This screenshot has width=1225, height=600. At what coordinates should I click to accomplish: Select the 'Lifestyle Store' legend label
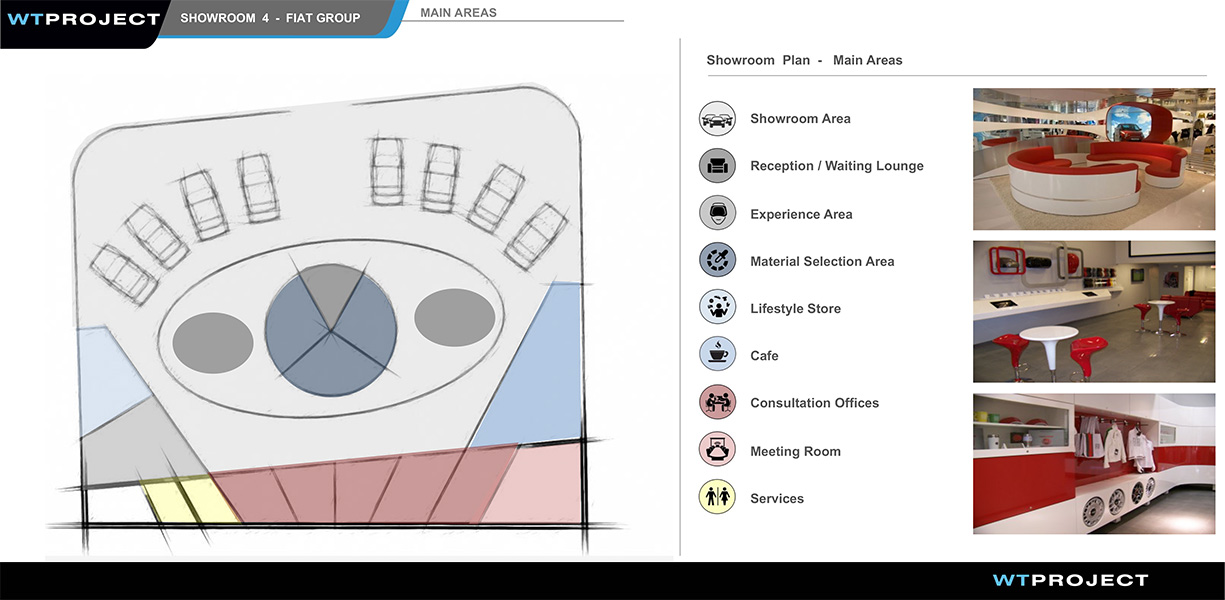coord(795,309)
